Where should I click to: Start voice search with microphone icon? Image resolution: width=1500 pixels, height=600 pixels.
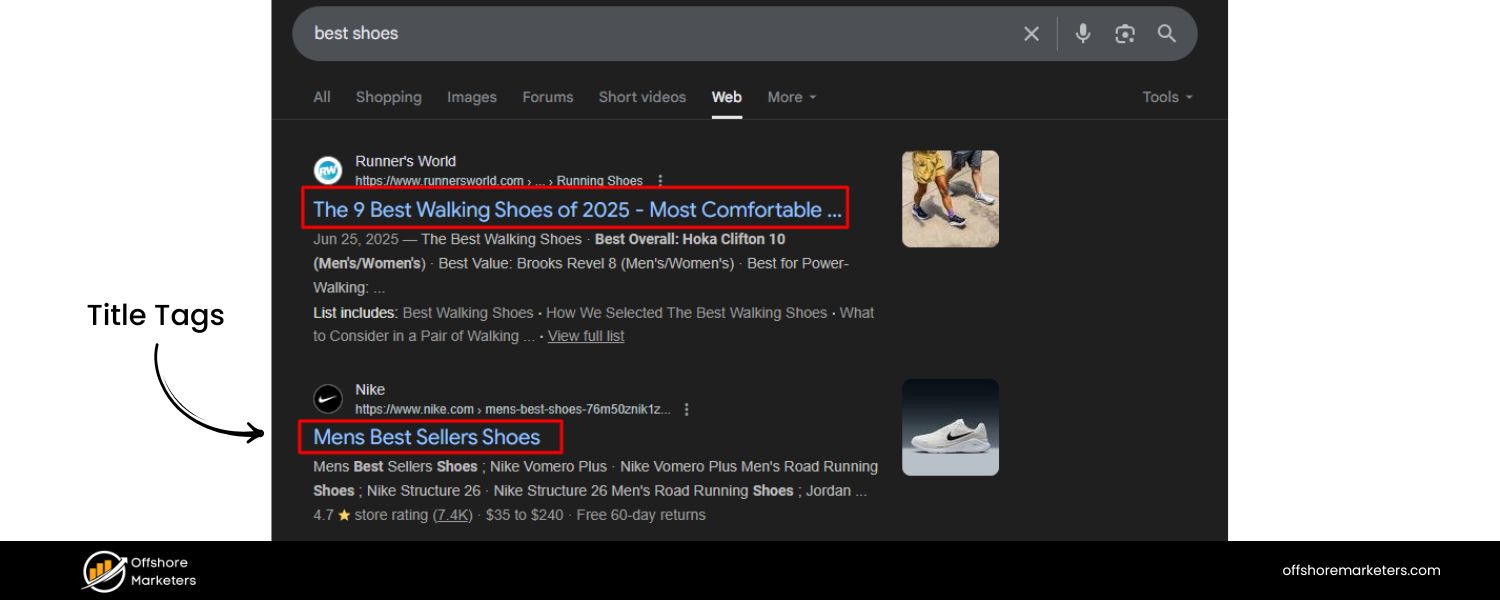(1083, 34)
